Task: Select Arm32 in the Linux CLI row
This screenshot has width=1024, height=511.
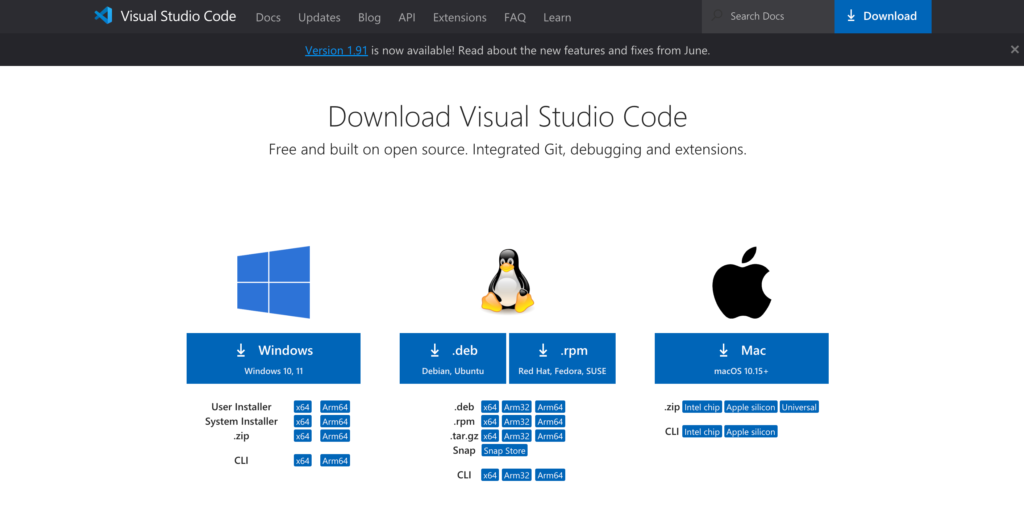Action: pyautogui.click(x=517, y=475)
